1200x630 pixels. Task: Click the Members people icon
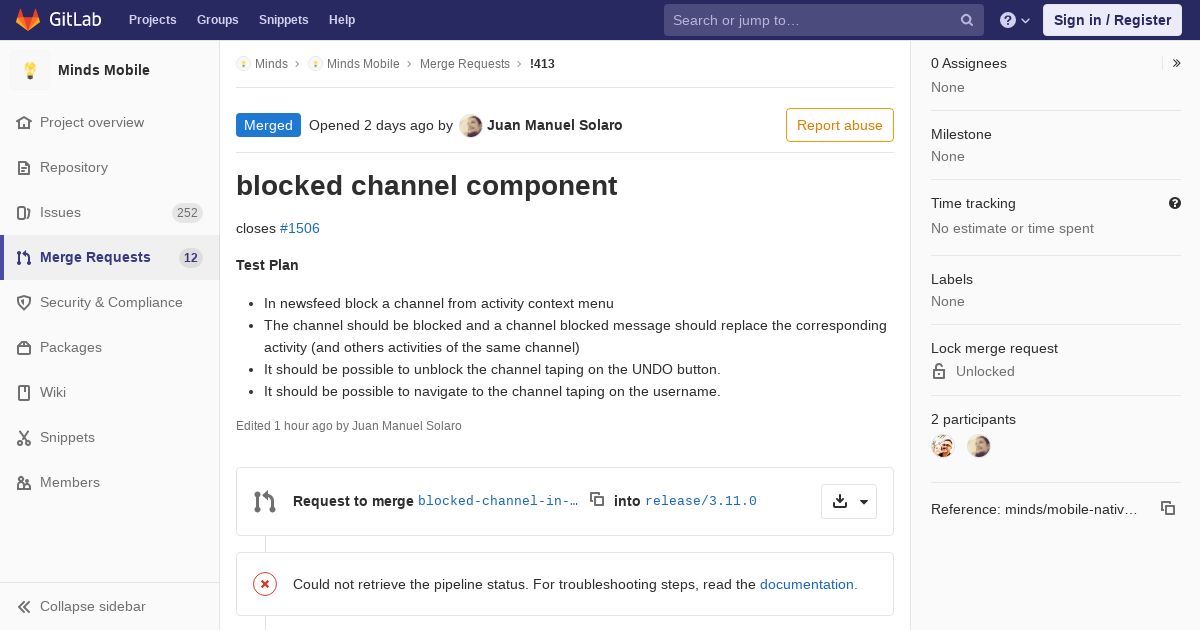[24, 482]
